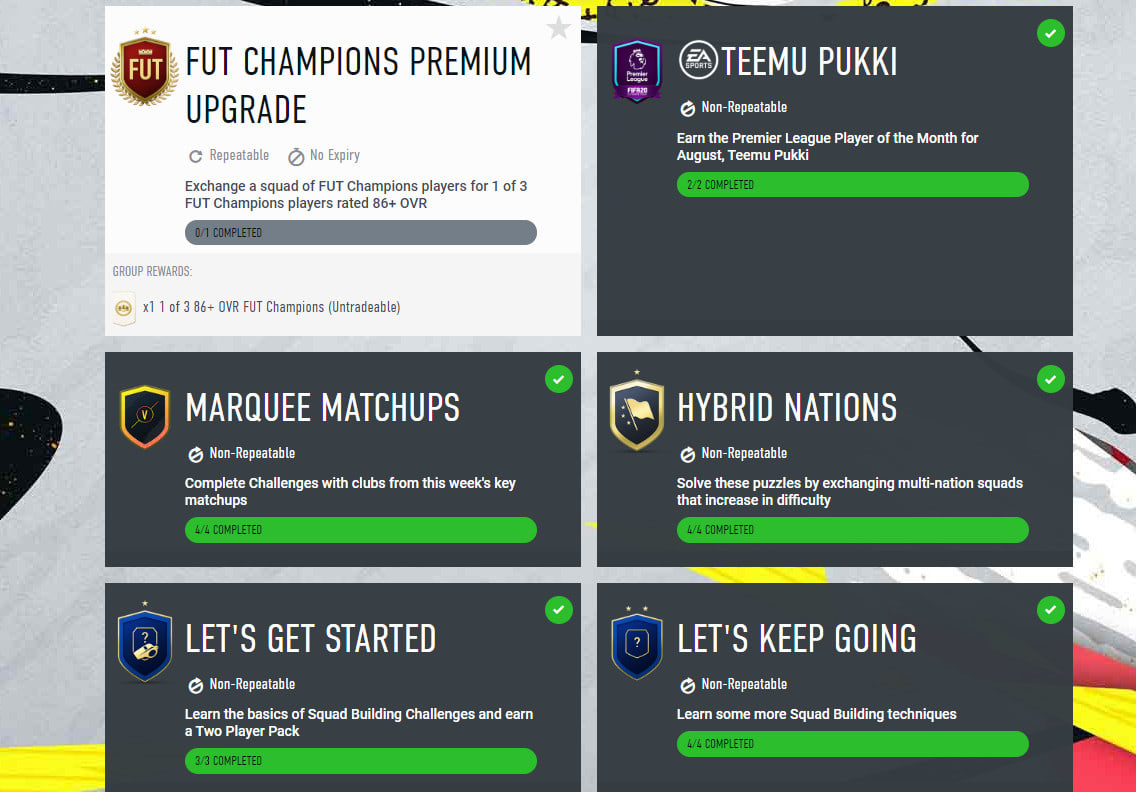Click the Untradeable pack reward icon
The width and height of the screenshot is (1136, 792).
(124, 308)
